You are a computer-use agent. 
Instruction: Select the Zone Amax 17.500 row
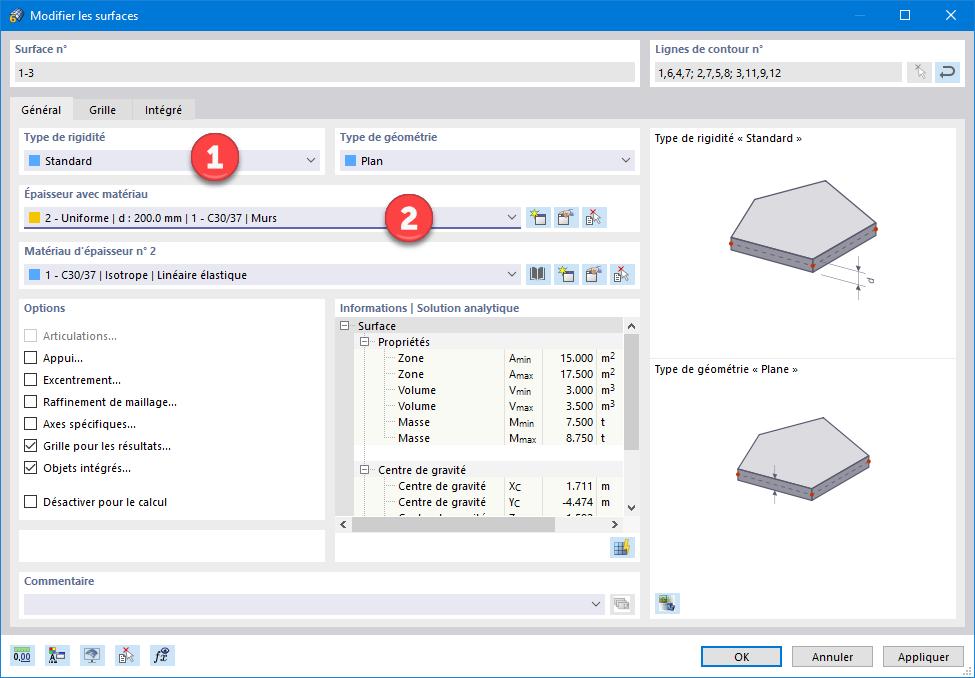coord(489,374)
